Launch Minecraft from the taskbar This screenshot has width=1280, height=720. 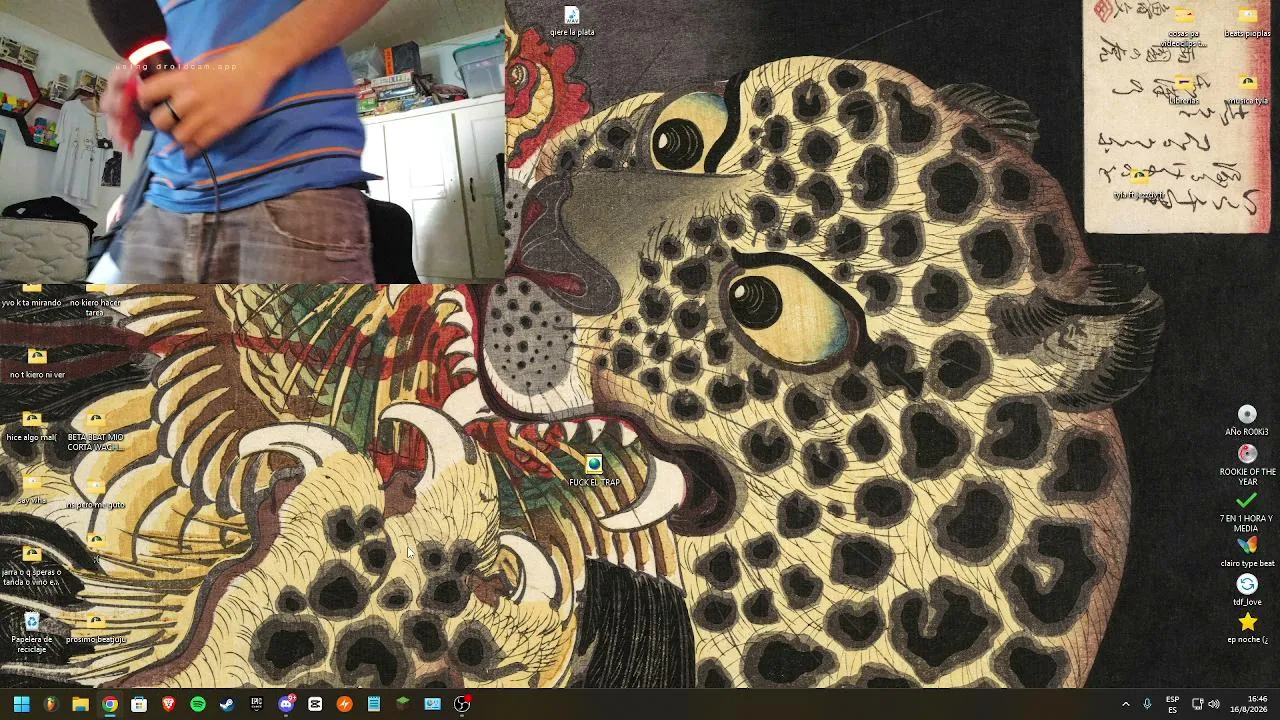pyautogui.click(x=403, y=704)
